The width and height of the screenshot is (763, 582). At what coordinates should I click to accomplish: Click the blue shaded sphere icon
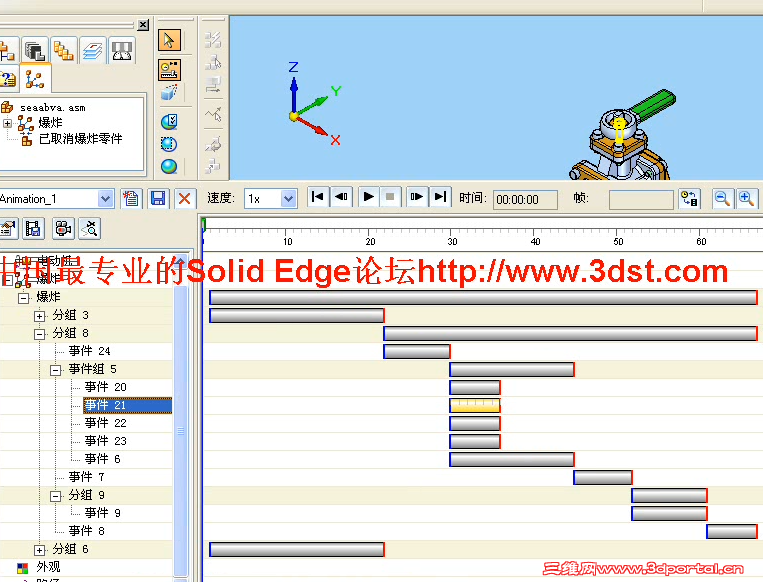click(169, 167)
